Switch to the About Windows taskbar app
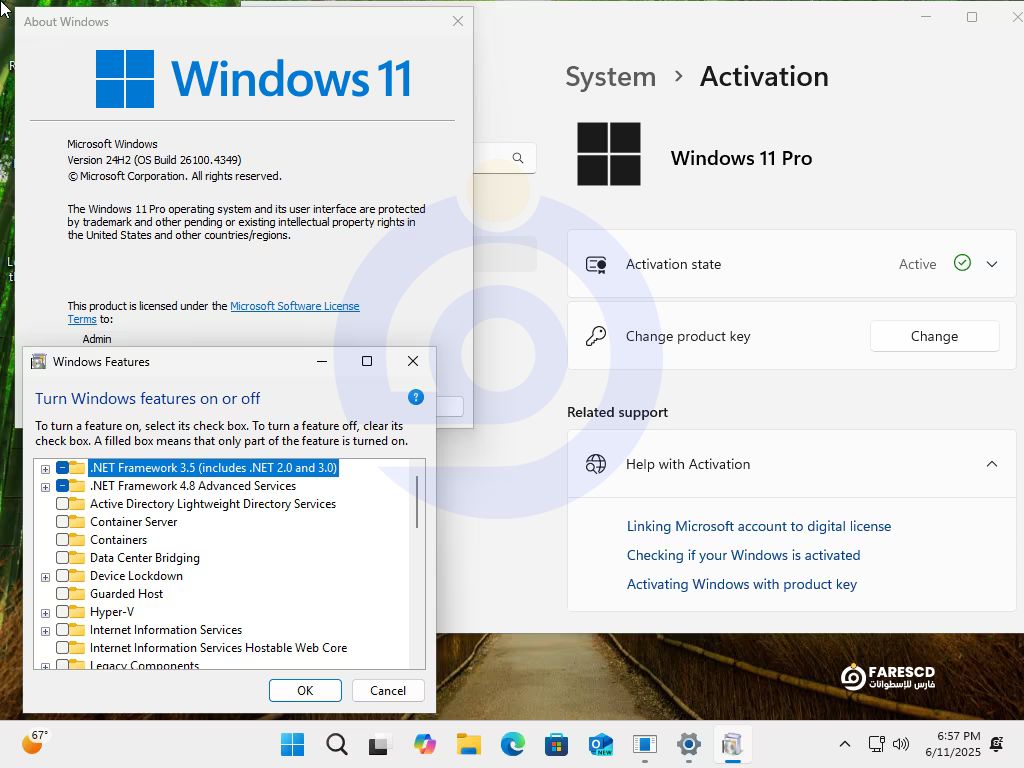This screenshot has height=768, width=1024. (645, 744)
